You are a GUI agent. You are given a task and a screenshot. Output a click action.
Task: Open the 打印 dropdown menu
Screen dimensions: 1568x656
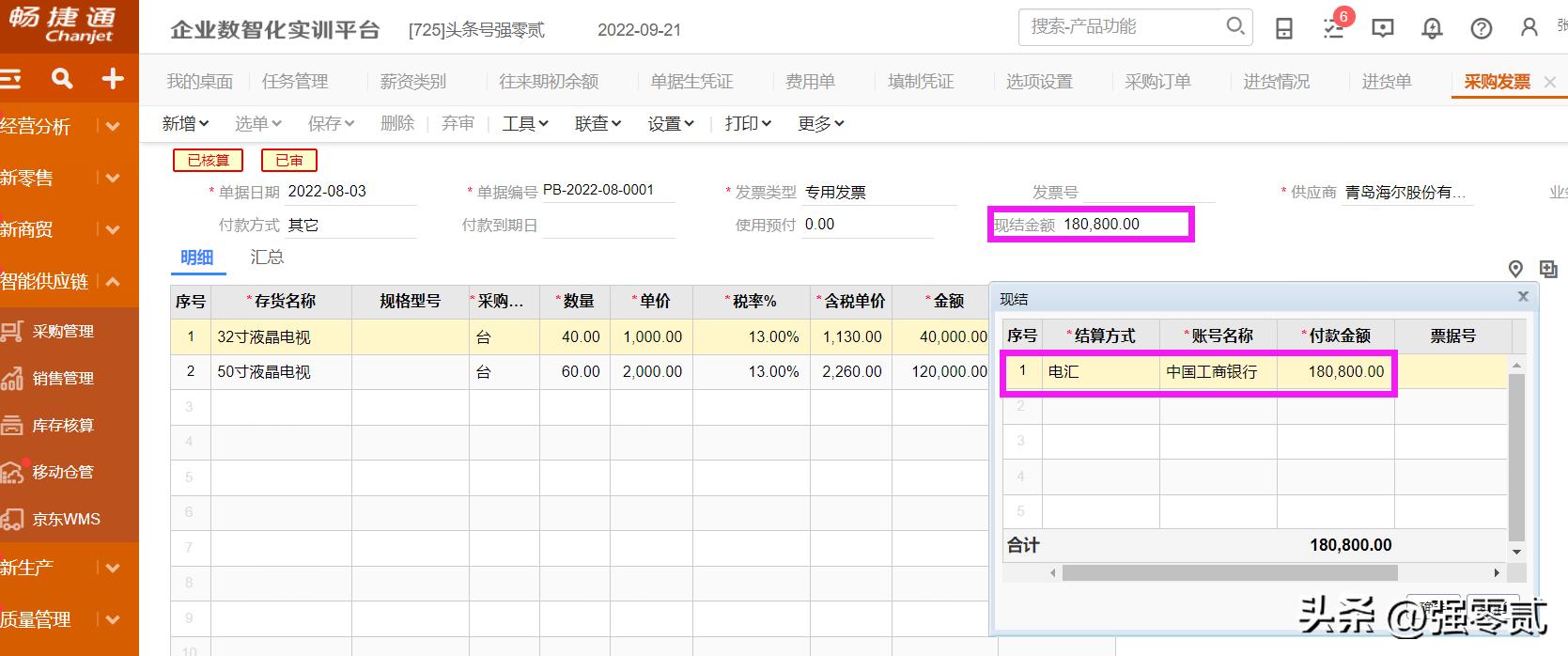click(748, 123)
